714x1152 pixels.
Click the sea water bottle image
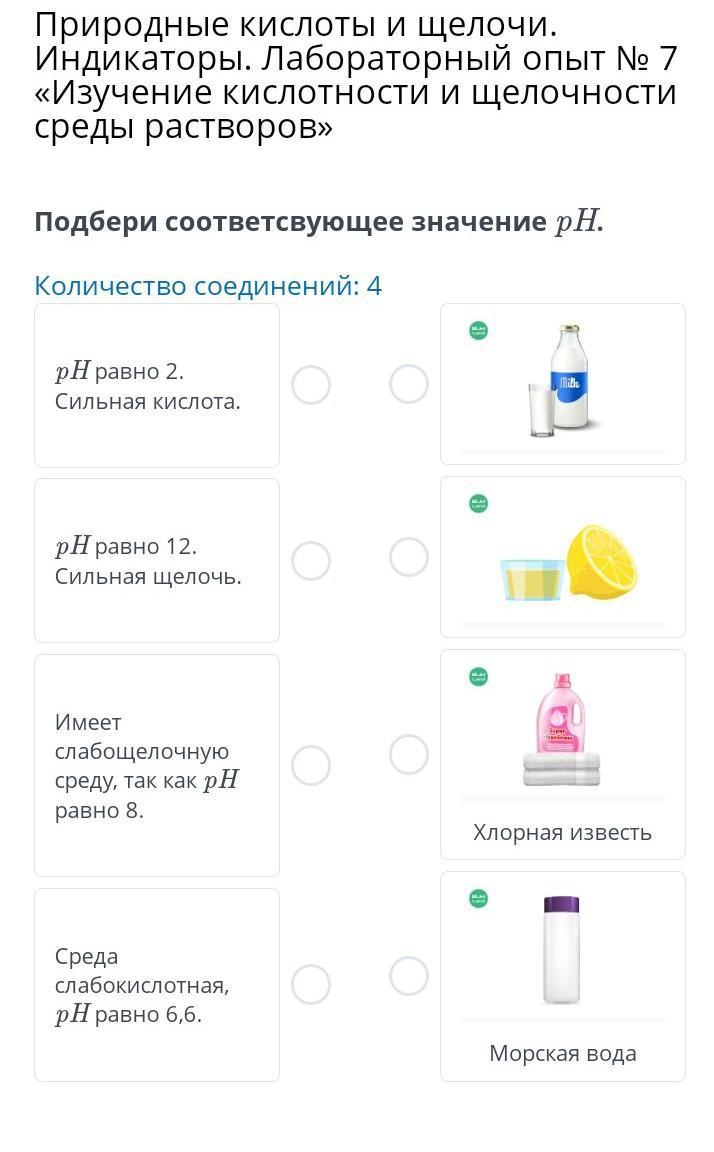point(561,948)
